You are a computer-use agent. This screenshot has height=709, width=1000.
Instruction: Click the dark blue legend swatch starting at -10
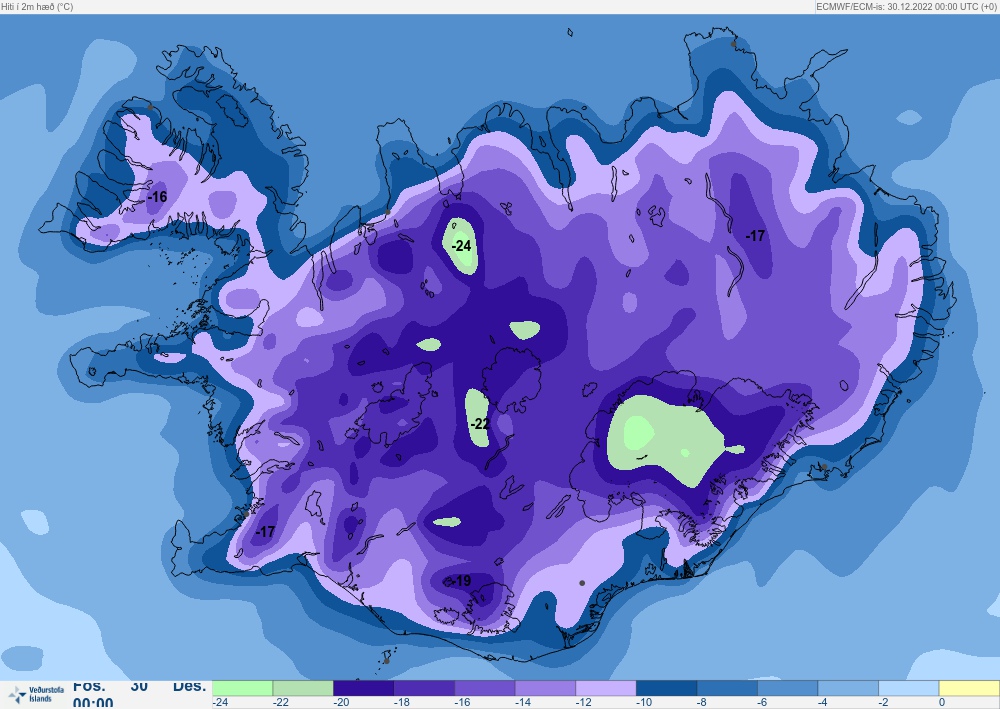click(666, 688)
